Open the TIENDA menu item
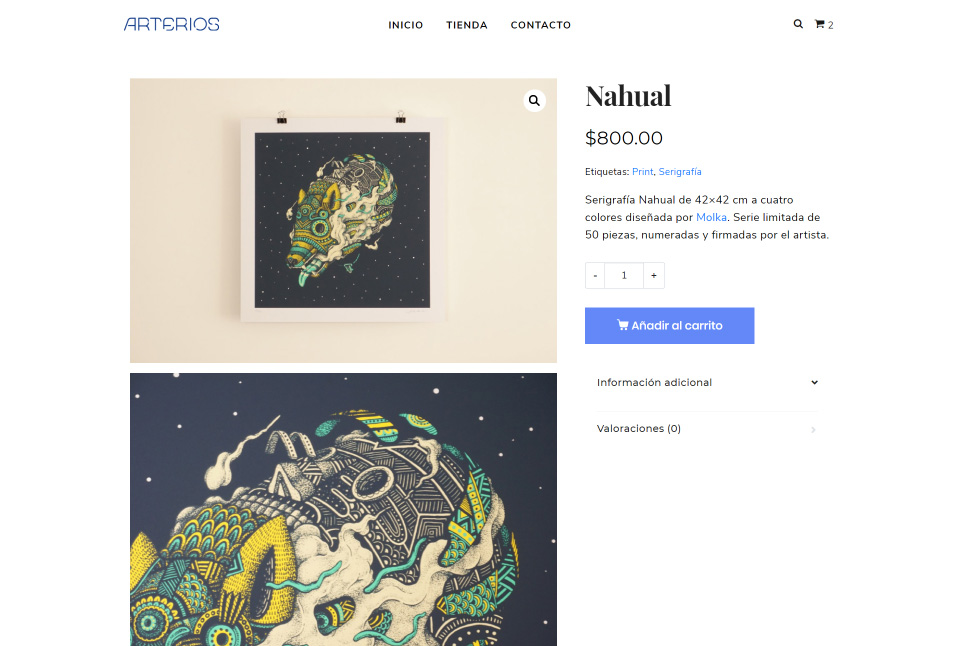 click(x=467, y=25)
